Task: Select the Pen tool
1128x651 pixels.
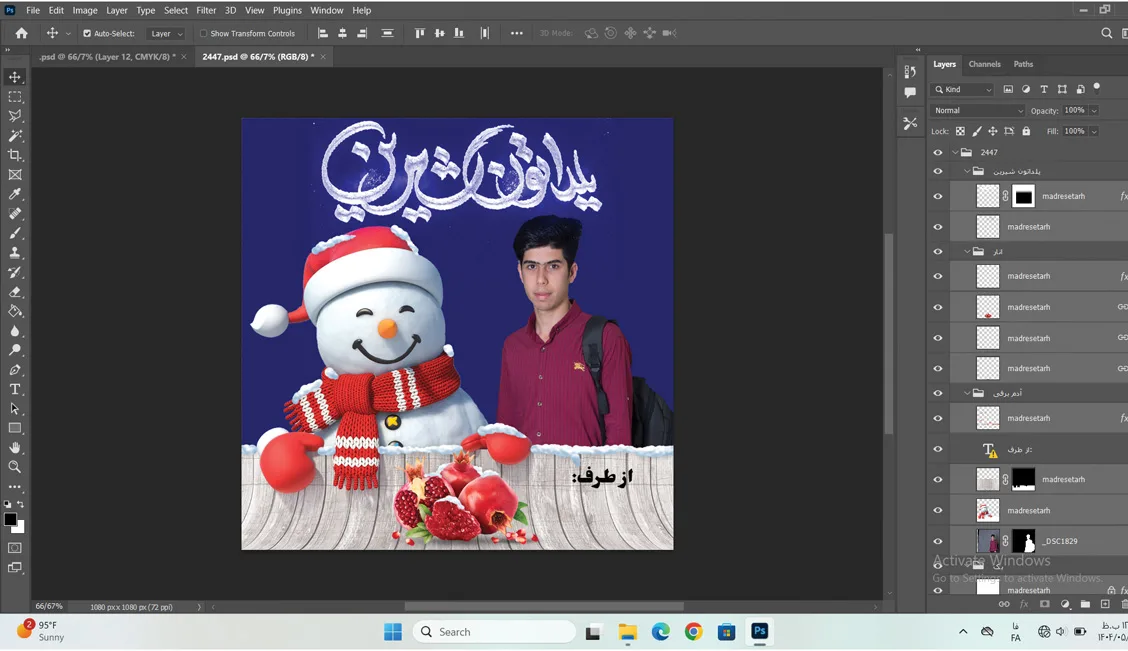Action: (x=14, y=370)
